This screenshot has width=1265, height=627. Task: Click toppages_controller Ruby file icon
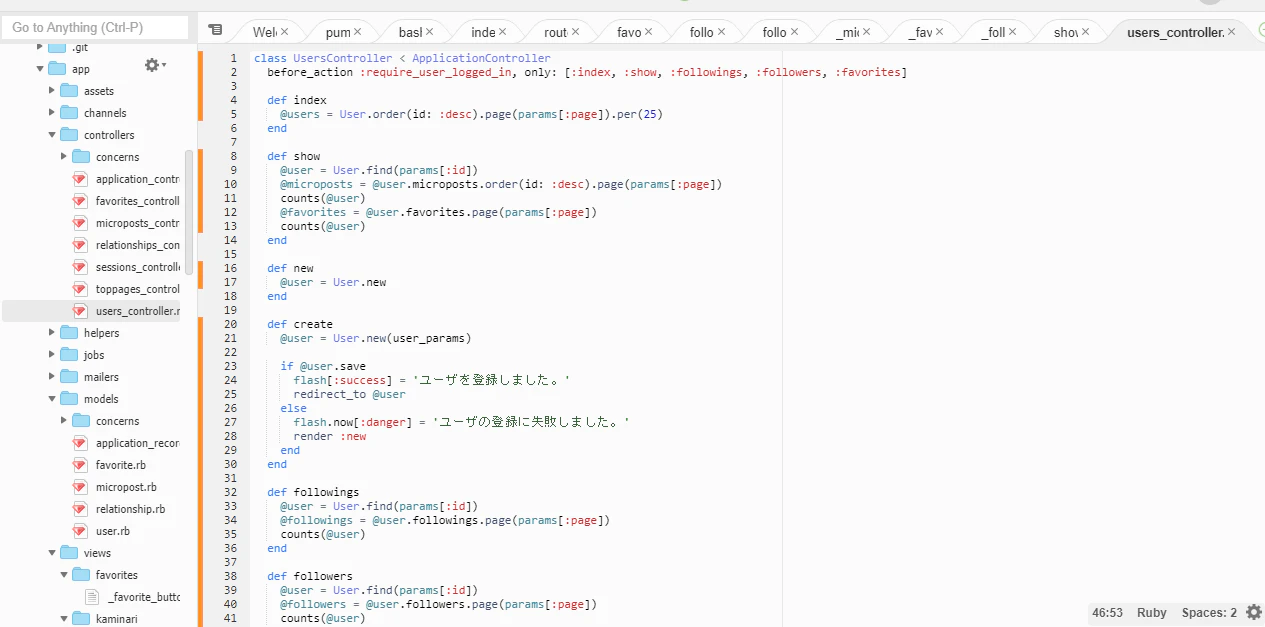click(x=80, y=289)
